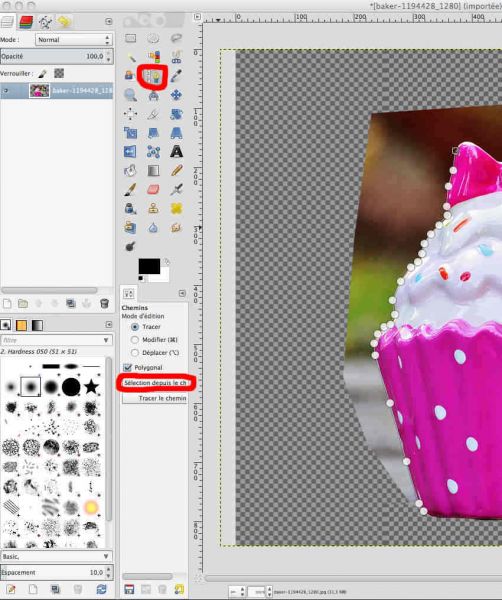The width and height of the screenshot is (502, 600).
Task: Click the Tracer le chemin button
Action: click(155, 398)
